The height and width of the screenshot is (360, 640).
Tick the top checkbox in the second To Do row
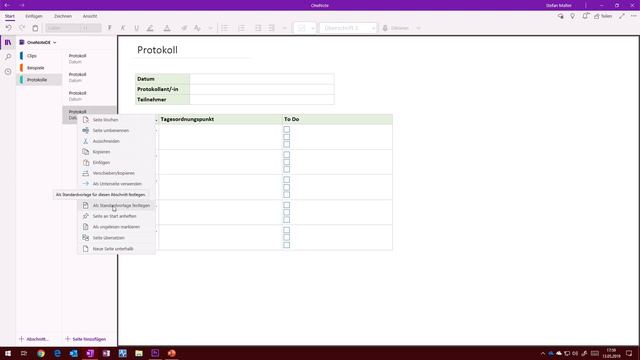(287, 155)
